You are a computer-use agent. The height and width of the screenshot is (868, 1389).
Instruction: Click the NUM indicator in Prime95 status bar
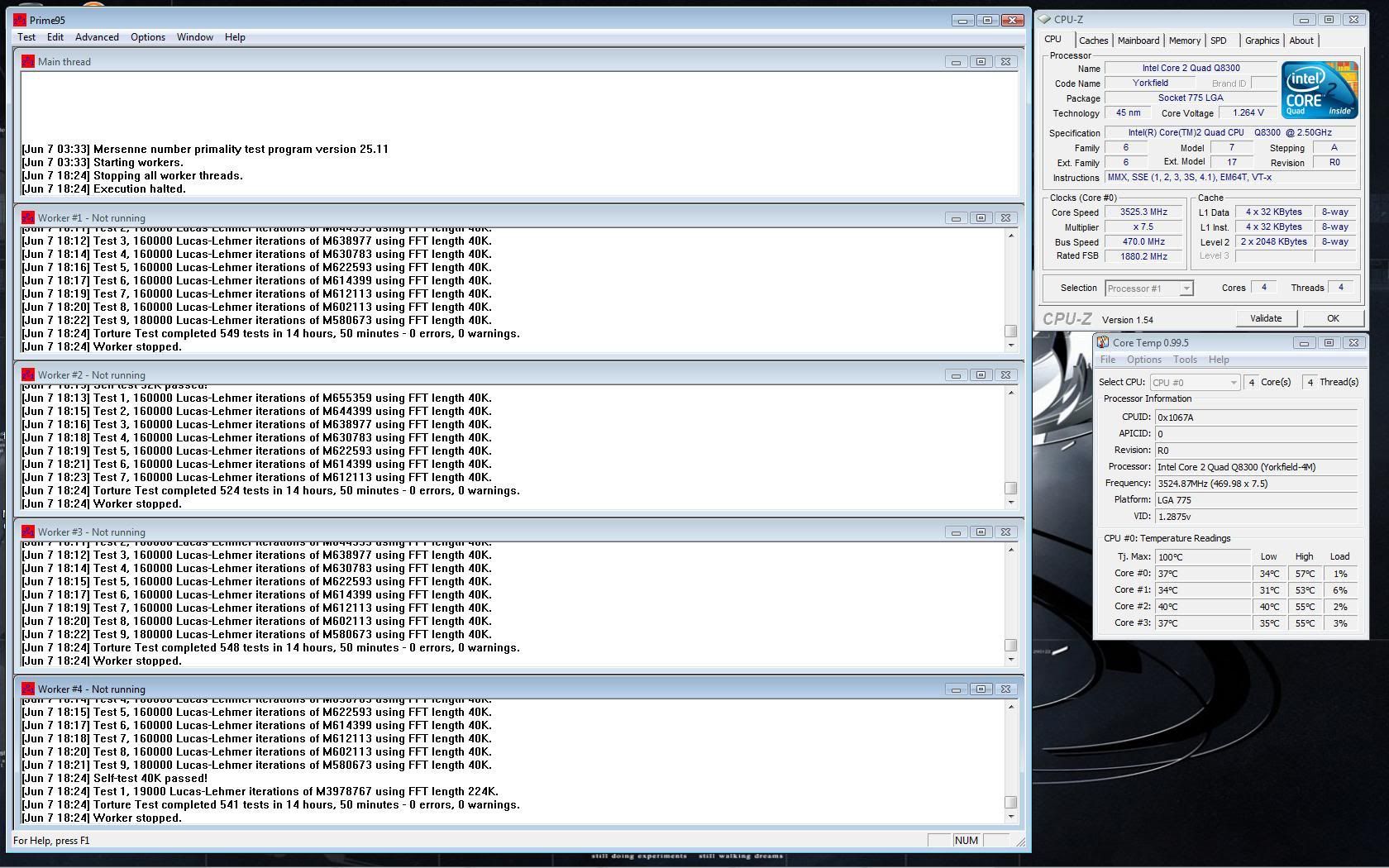pos(966,841)
